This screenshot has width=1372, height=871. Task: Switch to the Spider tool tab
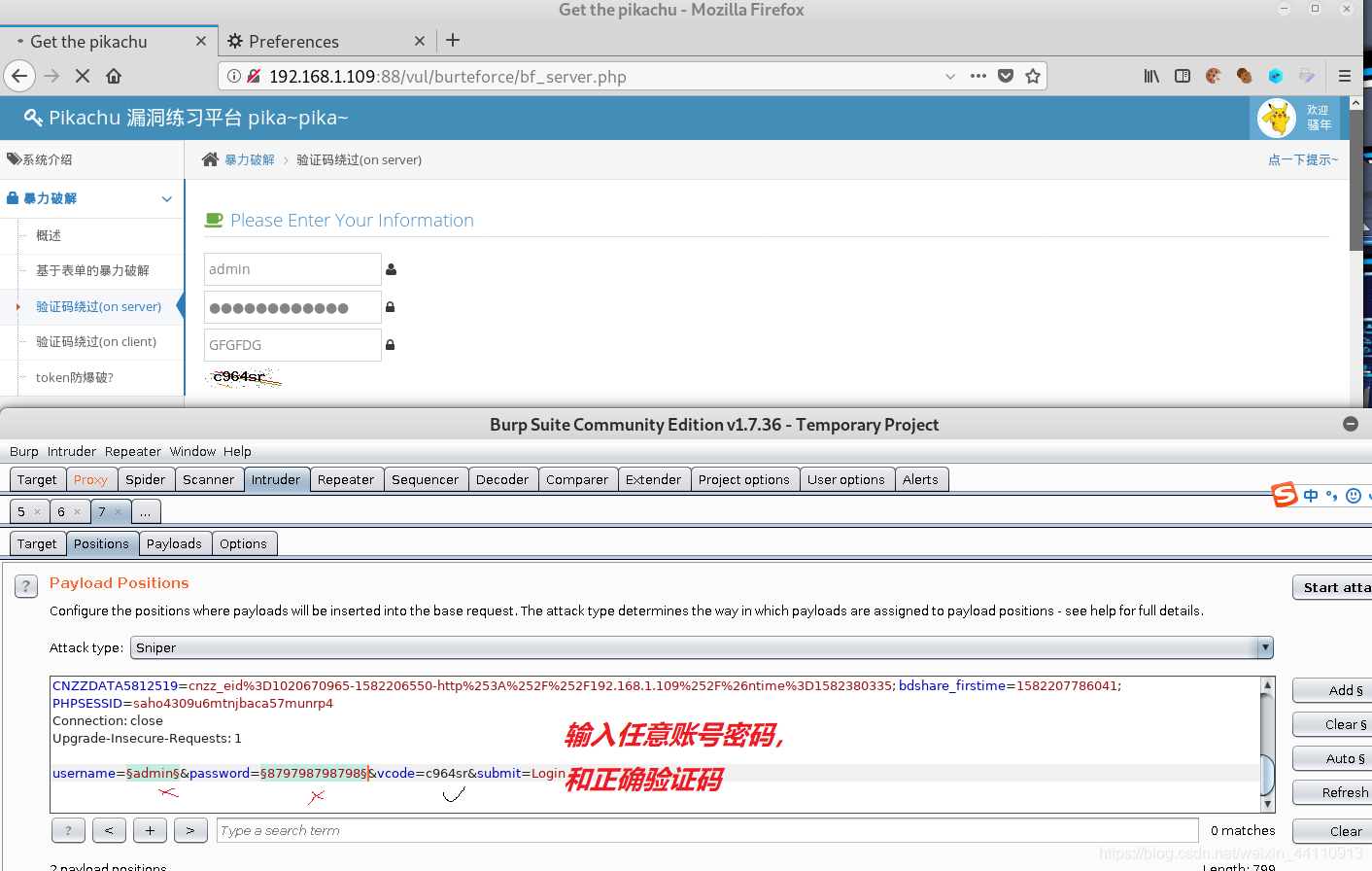145,479
